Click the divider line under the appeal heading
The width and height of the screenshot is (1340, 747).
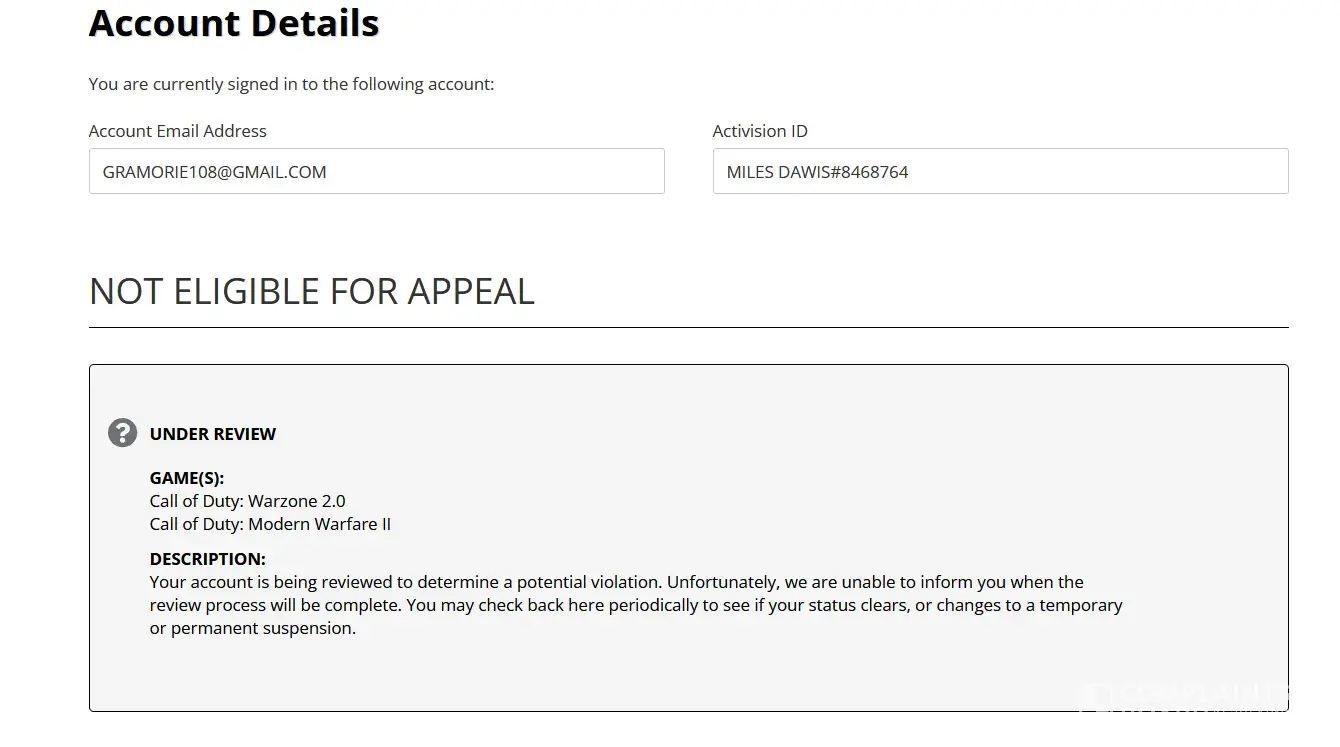pos(688,327)
